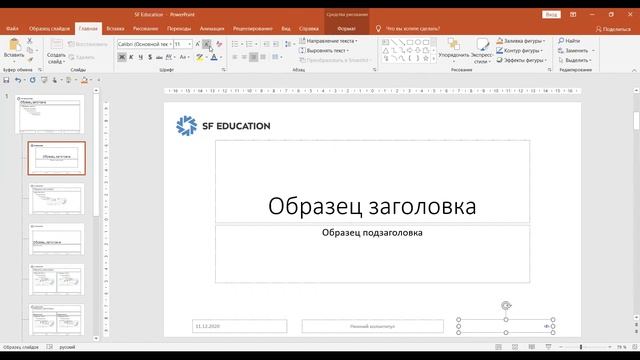This screenshot has height=360, width=640.
Task: Open the Упорядочить arrange menu
Action: coord(453,51)
